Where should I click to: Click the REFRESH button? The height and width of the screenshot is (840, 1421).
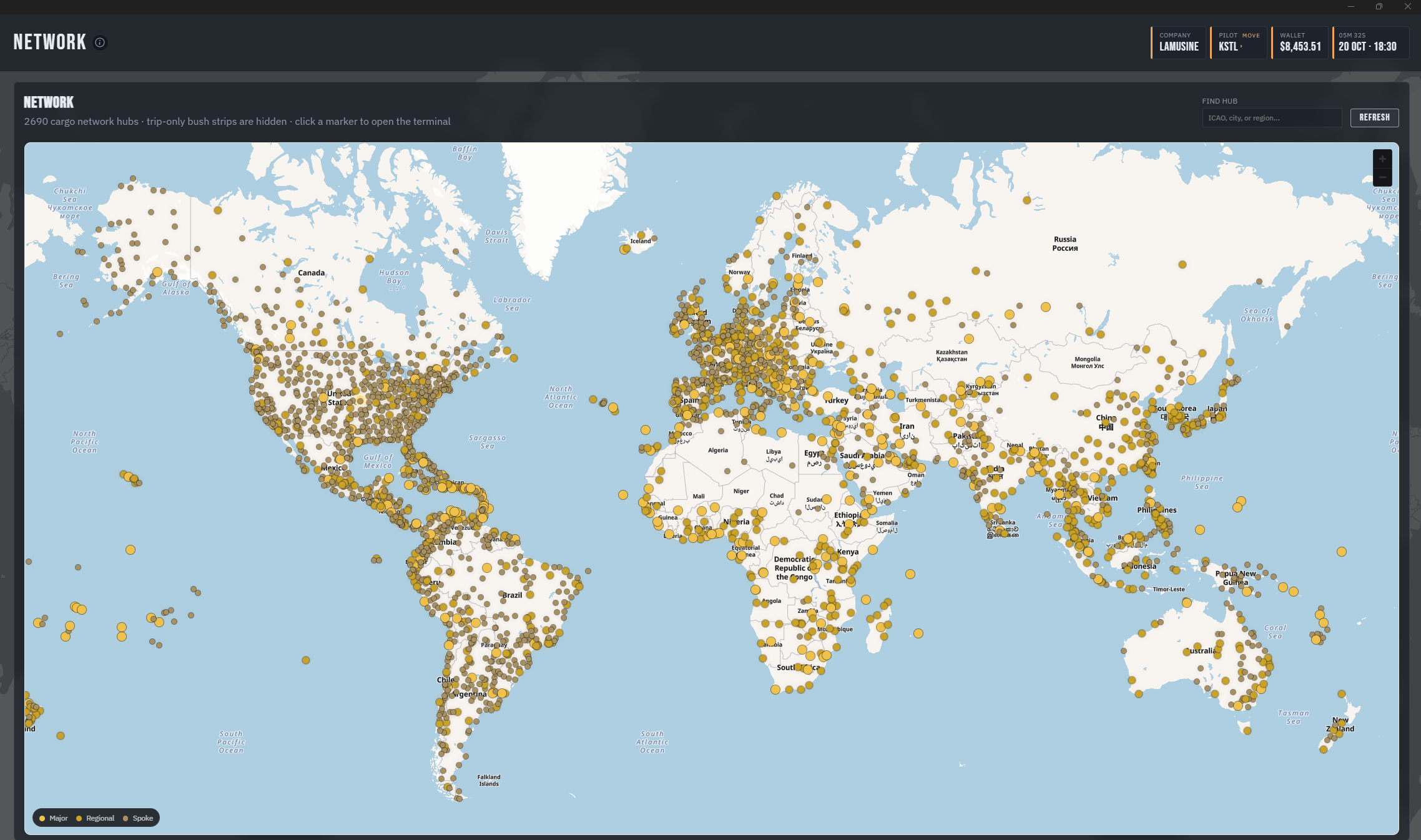pyautogui.click(x=1374, y=117)
